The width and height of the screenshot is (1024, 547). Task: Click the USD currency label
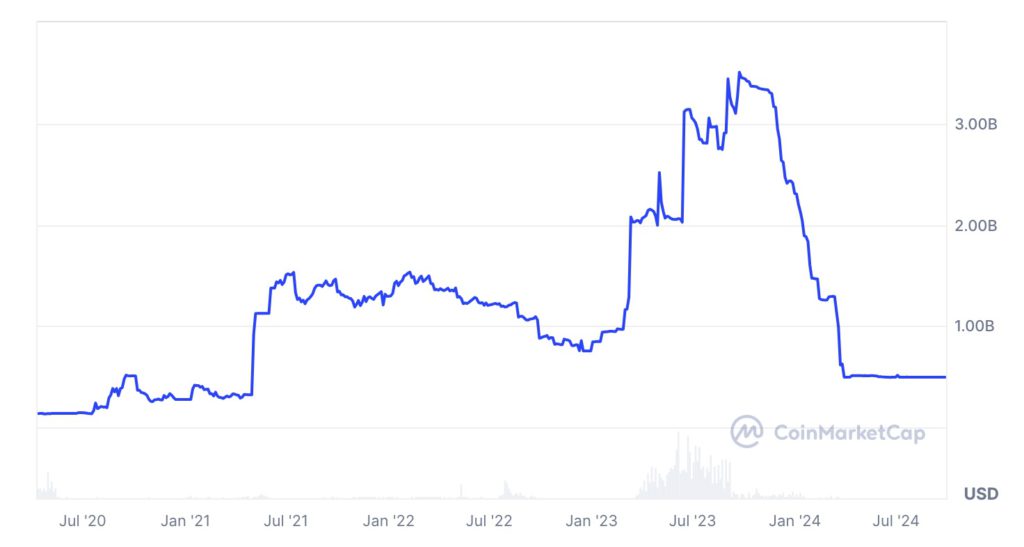point(980,494)
